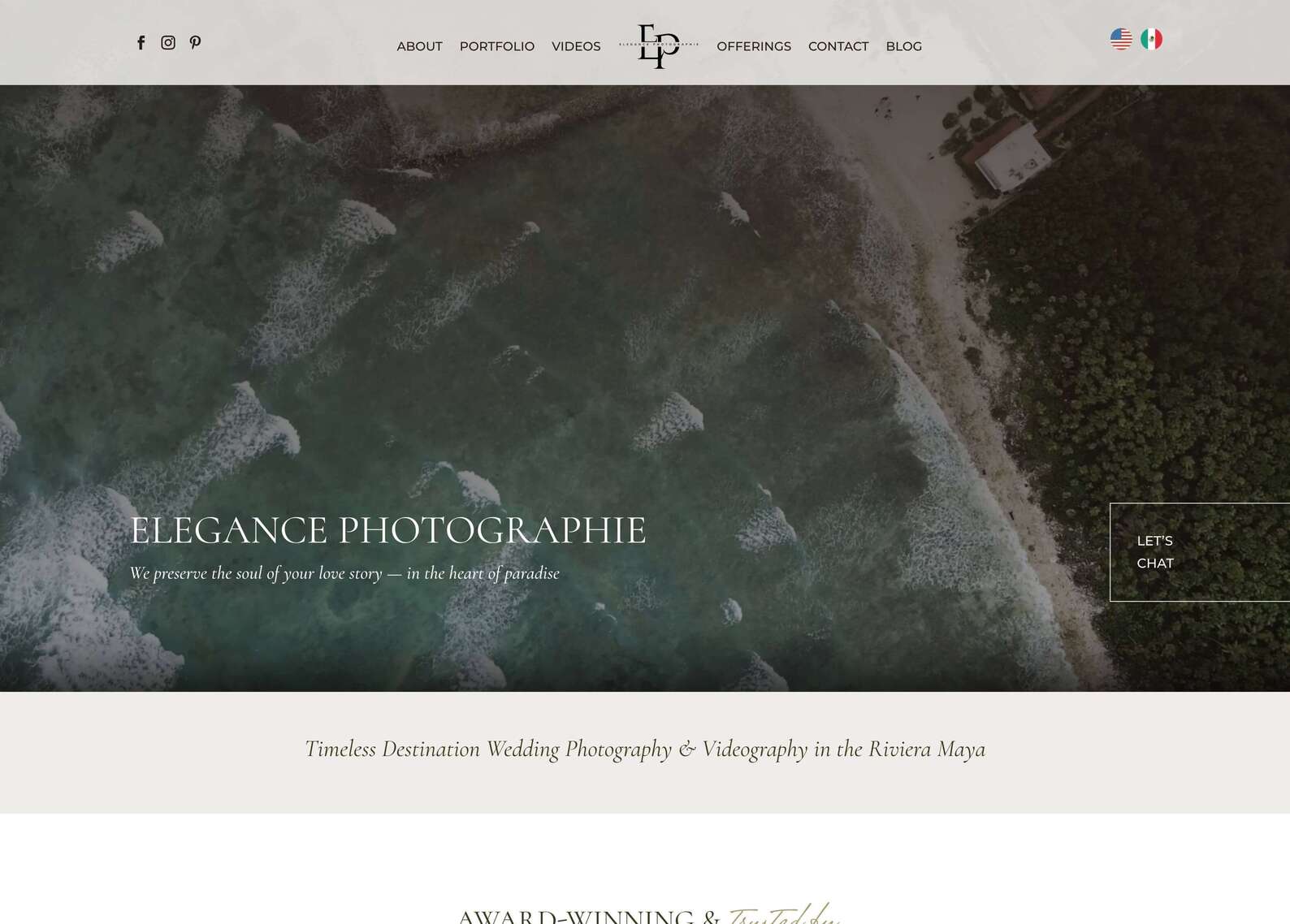Go to the Portfolio page

point(497,46)
